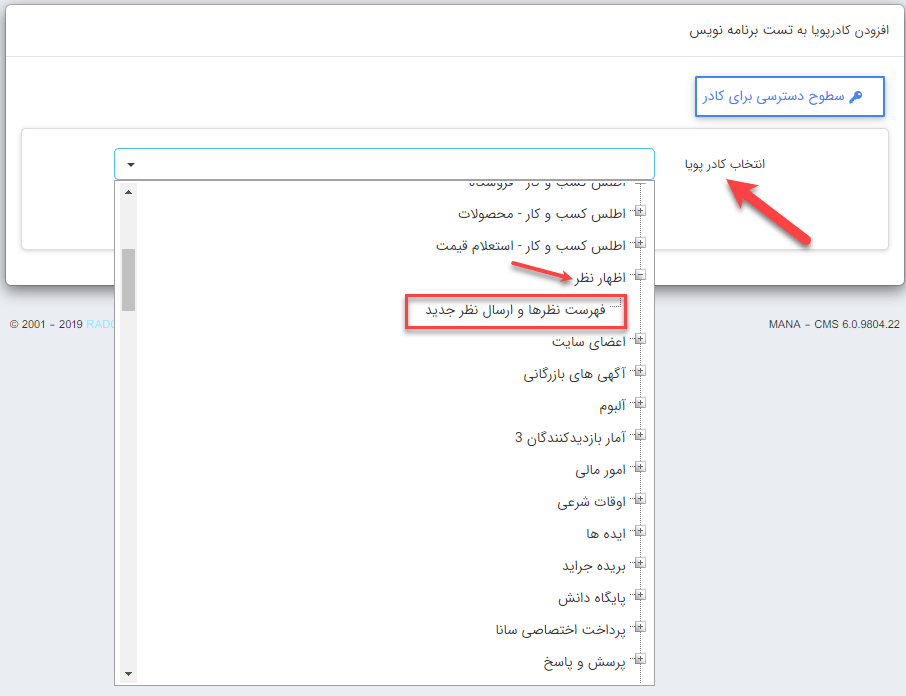Click the dropdown list scrollbar up arrow
906x696 pixels.
[128, 192]
